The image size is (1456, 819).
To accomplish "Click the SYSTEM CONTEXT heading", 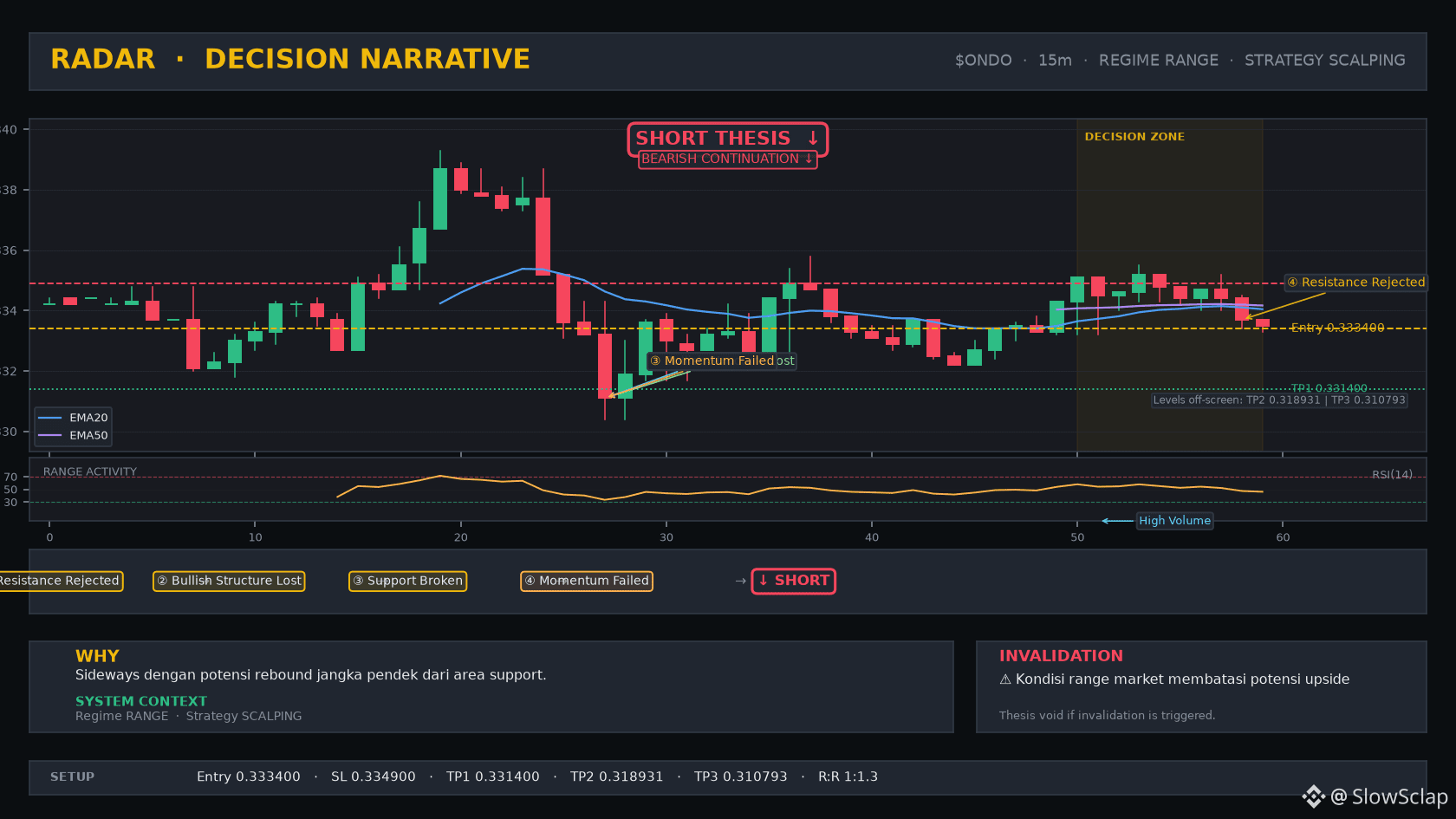I will (141, 701).
